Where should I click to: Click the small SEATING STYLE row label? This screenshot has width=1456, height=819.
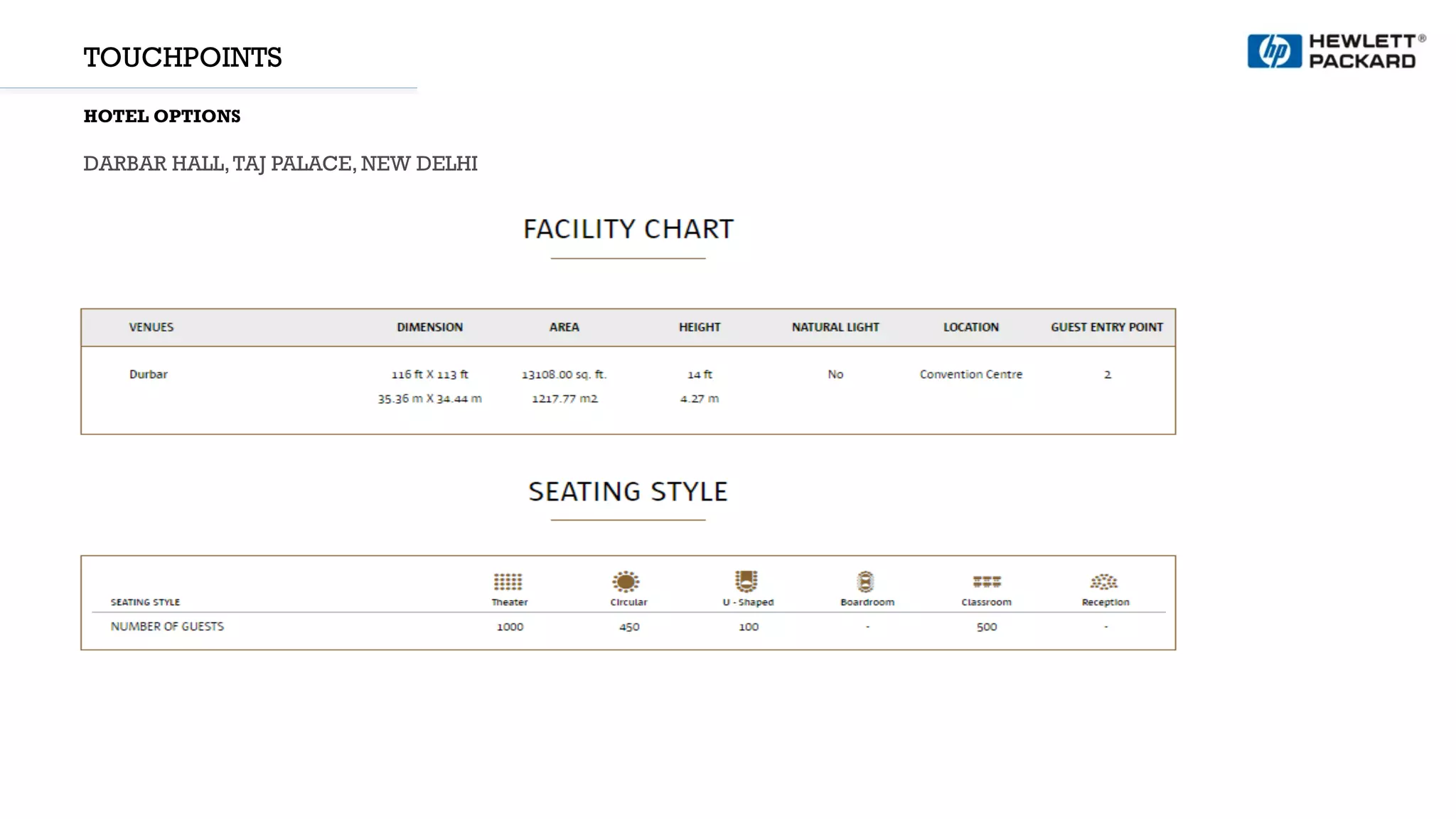tap(145, 602)
